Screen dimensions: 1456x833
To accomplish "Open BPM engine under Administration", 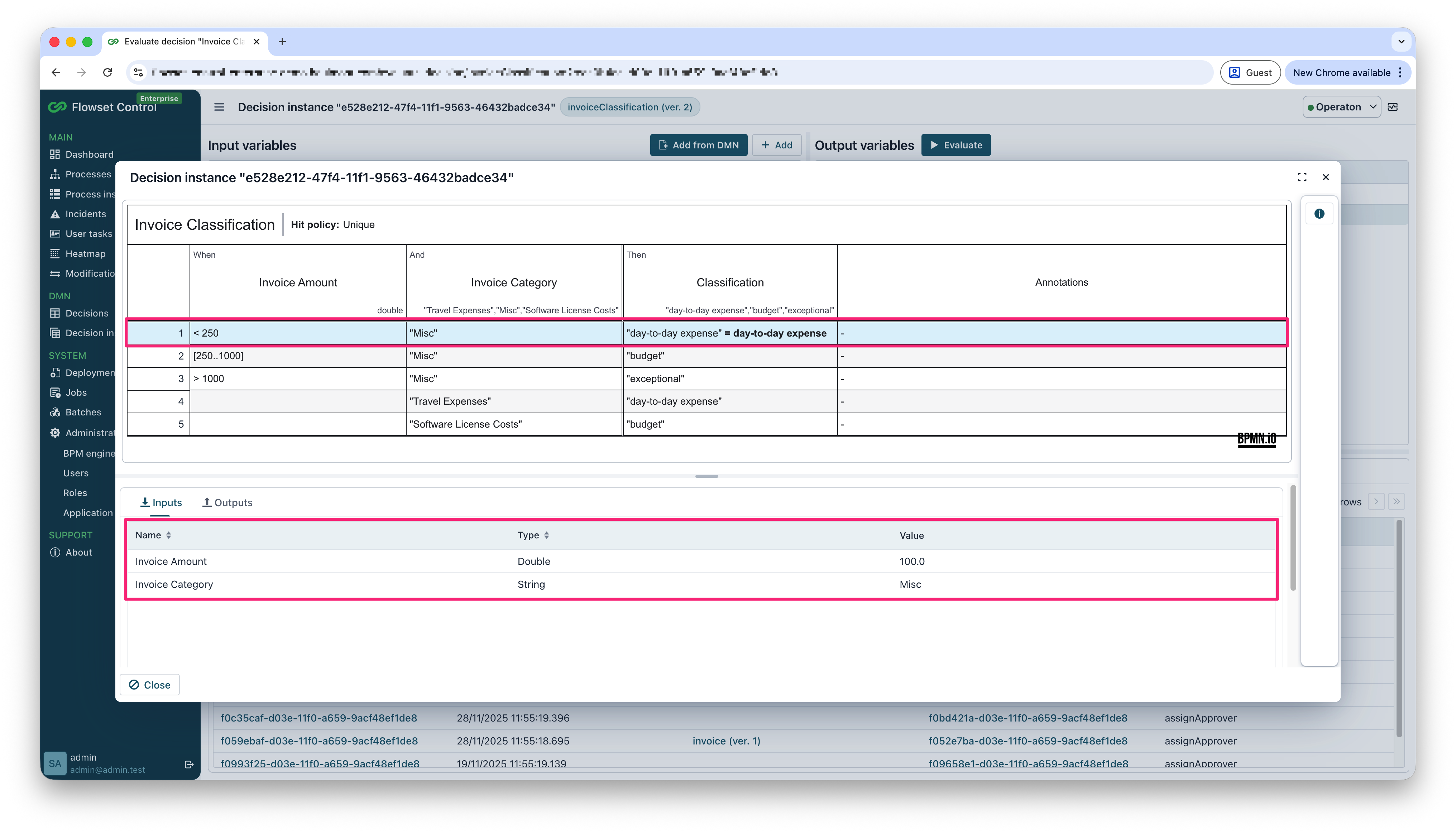I will [x=89, y=453].
